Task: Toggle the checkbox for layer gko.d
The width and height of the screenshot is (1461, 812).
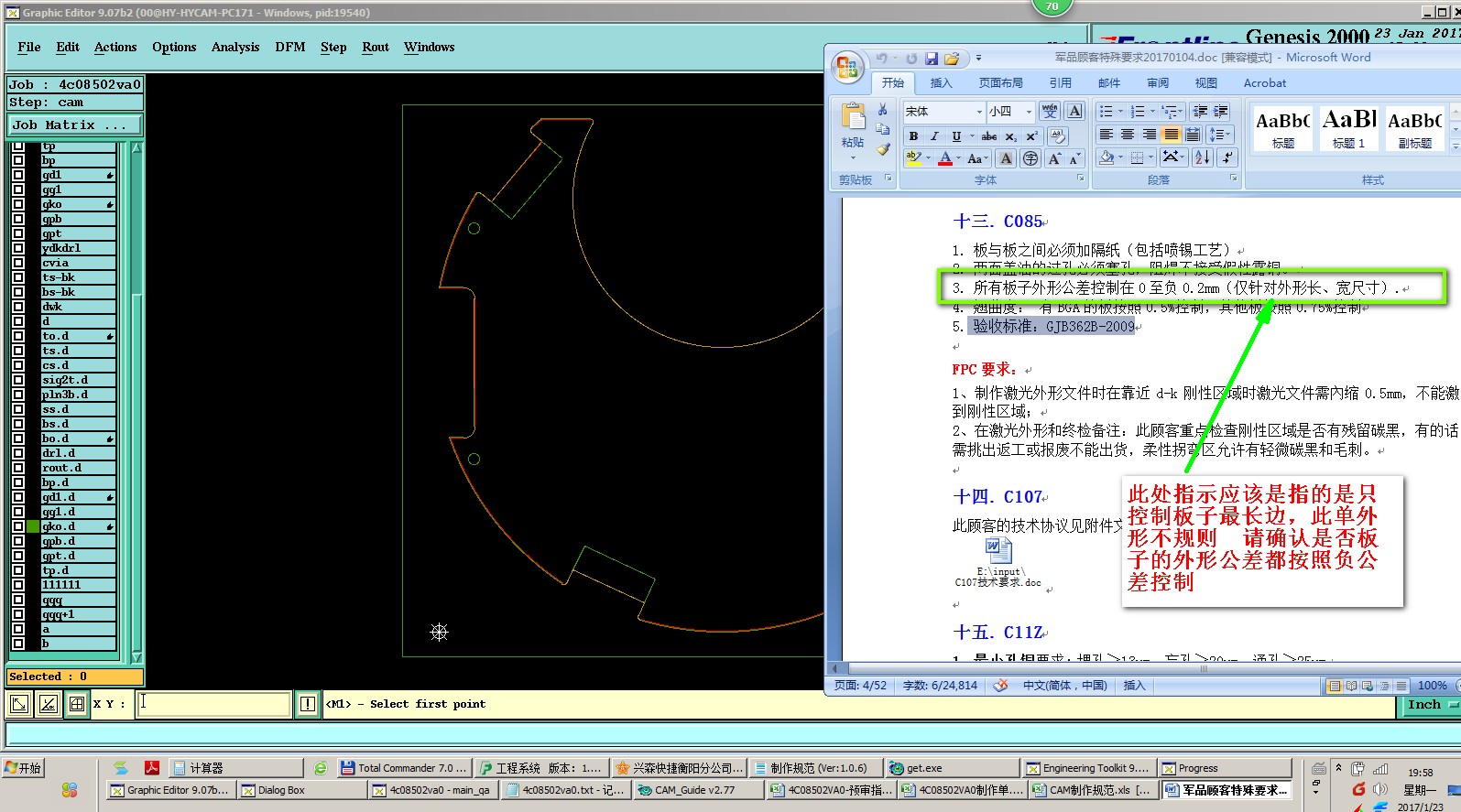Action: click(17, 526)
